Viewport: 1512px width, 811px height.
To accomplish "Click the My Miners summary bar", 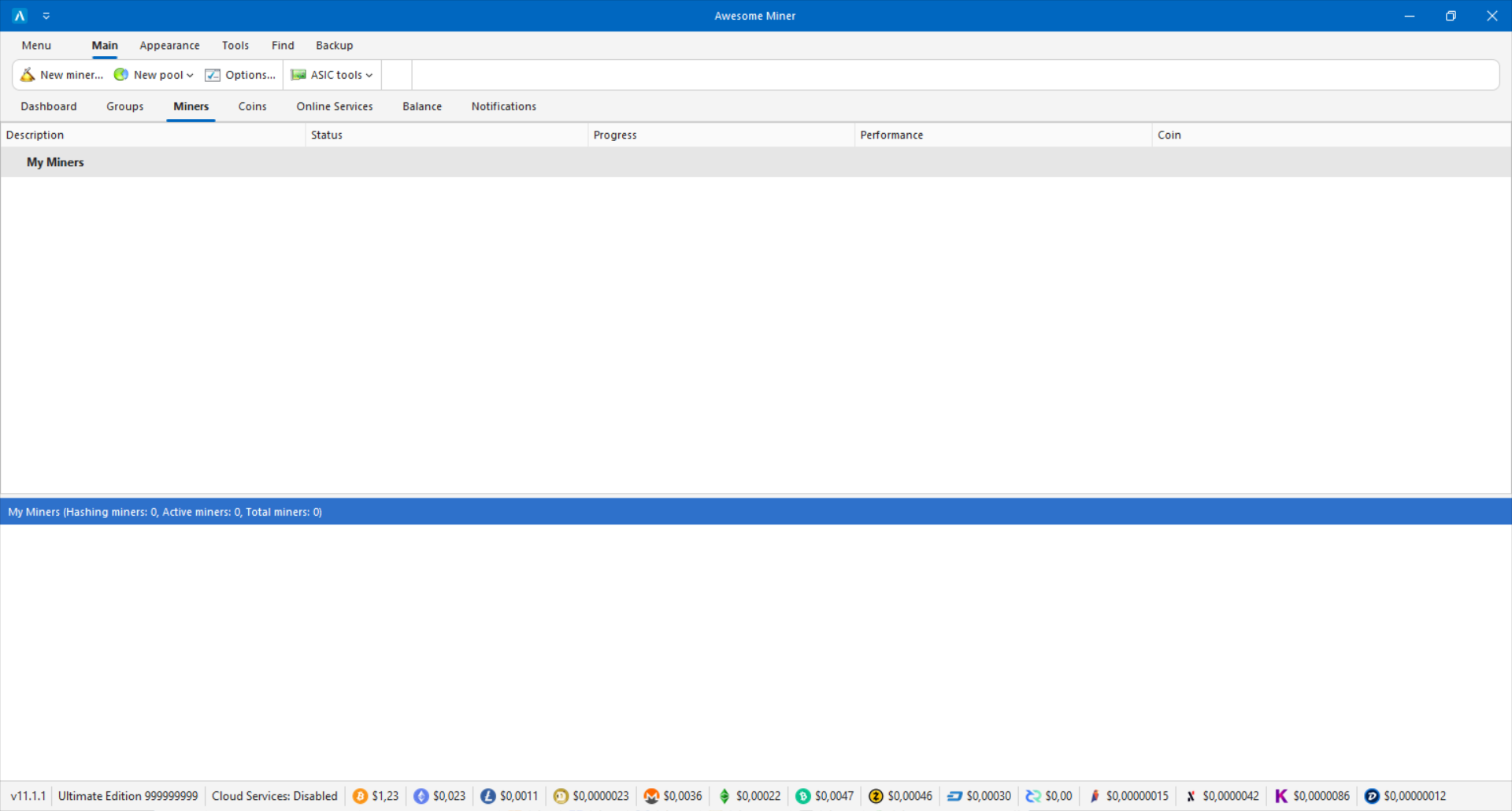I will (756, 512).
